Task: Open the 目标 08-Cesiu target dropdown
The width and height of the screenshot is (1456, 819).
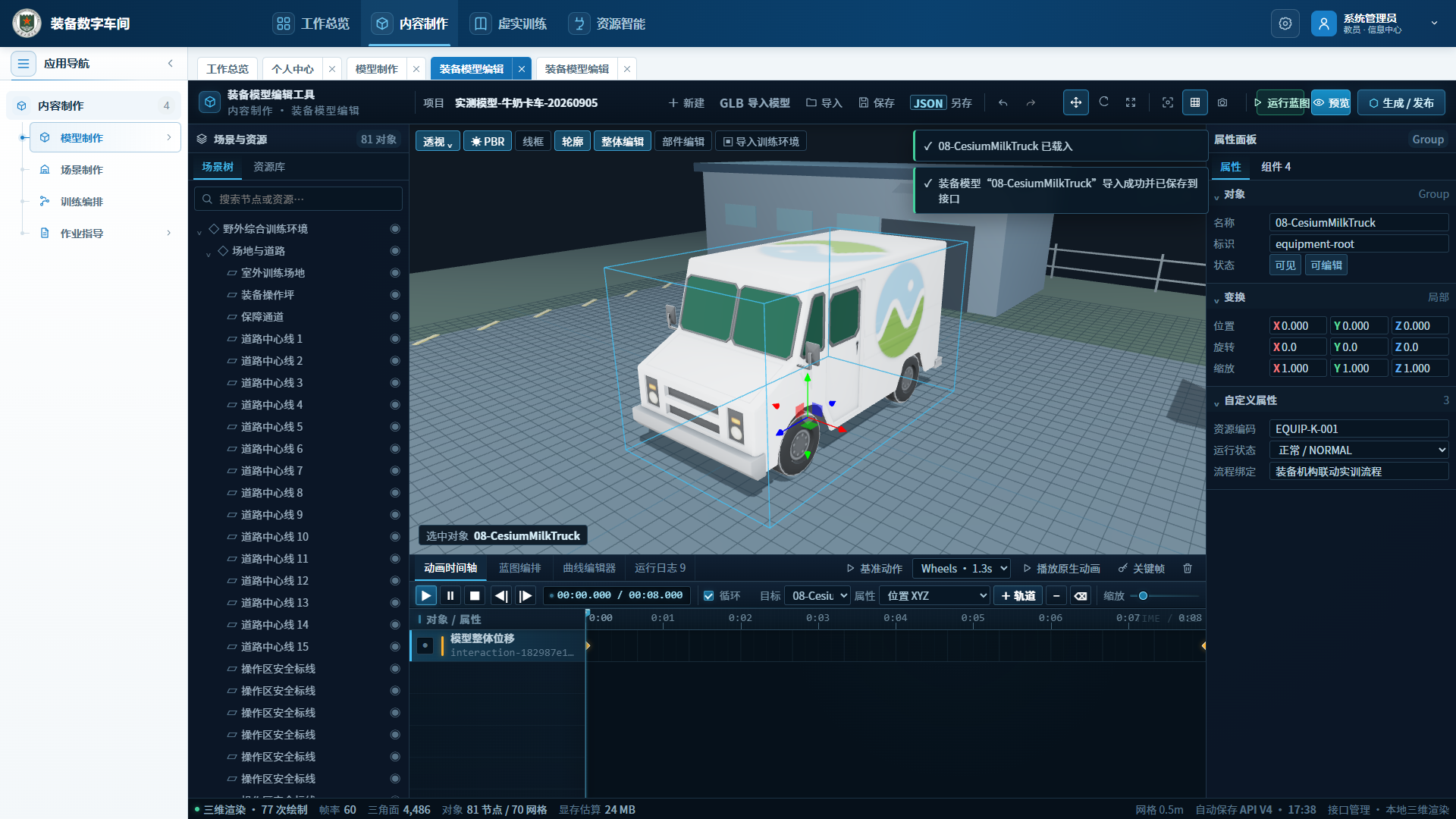Action: click(817, 596)
